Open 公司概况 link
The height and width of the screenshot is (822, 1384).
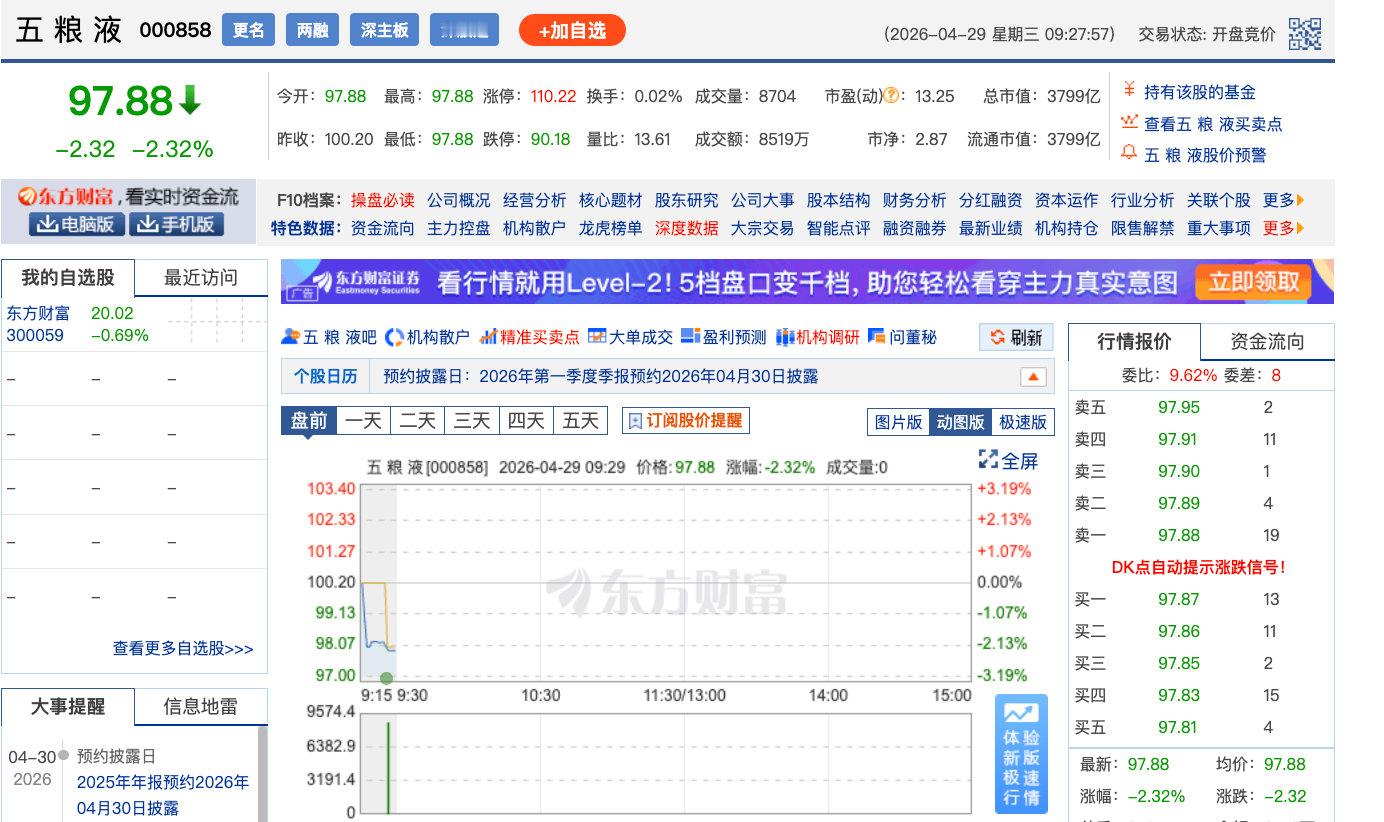[458, 200]
